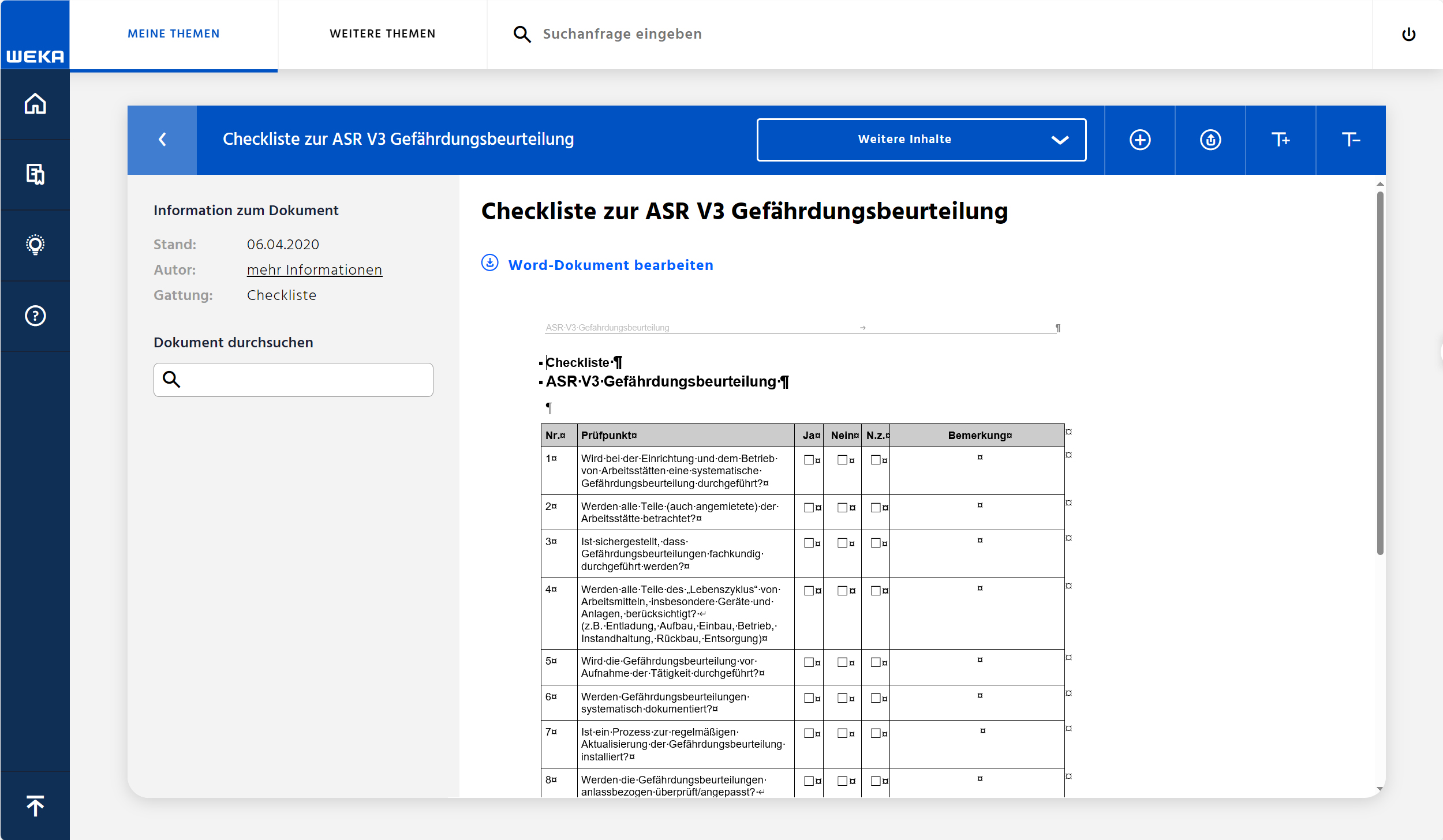Click the download icon beside Word-Dokument bearbeiten

click(x=489, y=263)
